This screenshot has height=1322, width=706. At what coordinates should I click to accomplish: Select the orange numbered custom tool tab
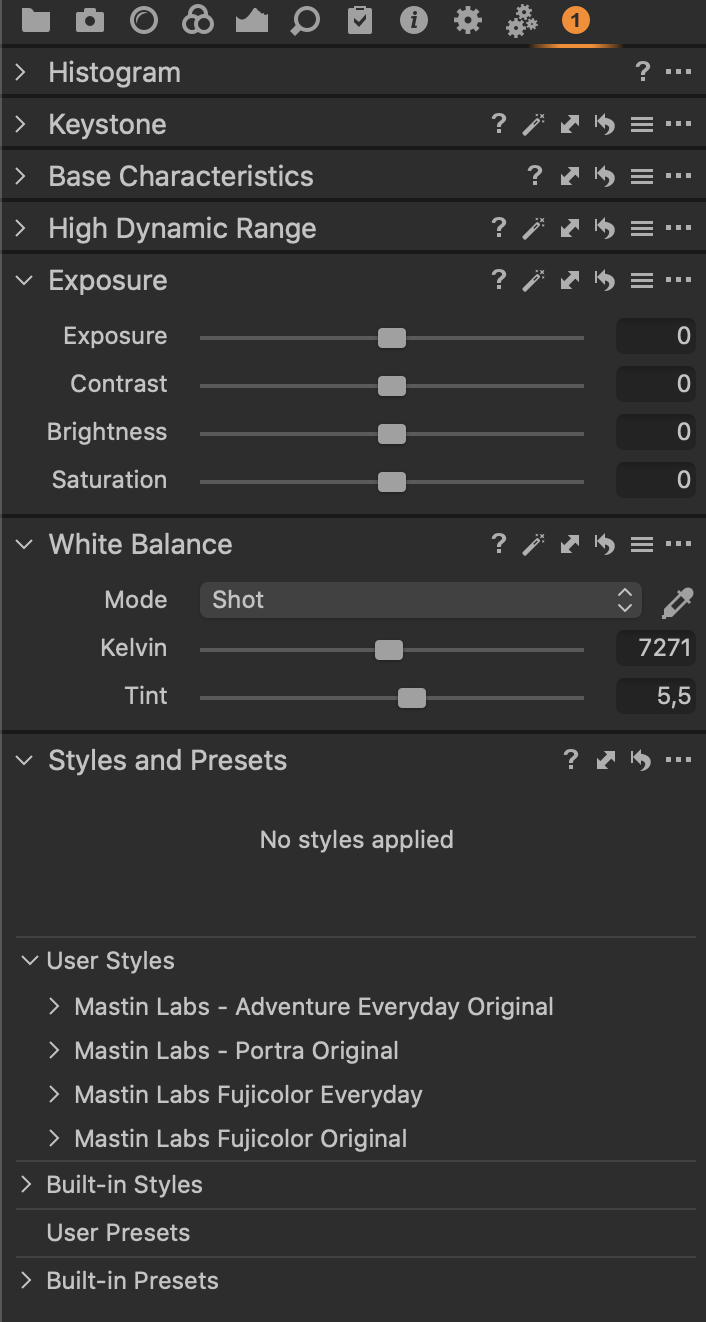point(575,20)
